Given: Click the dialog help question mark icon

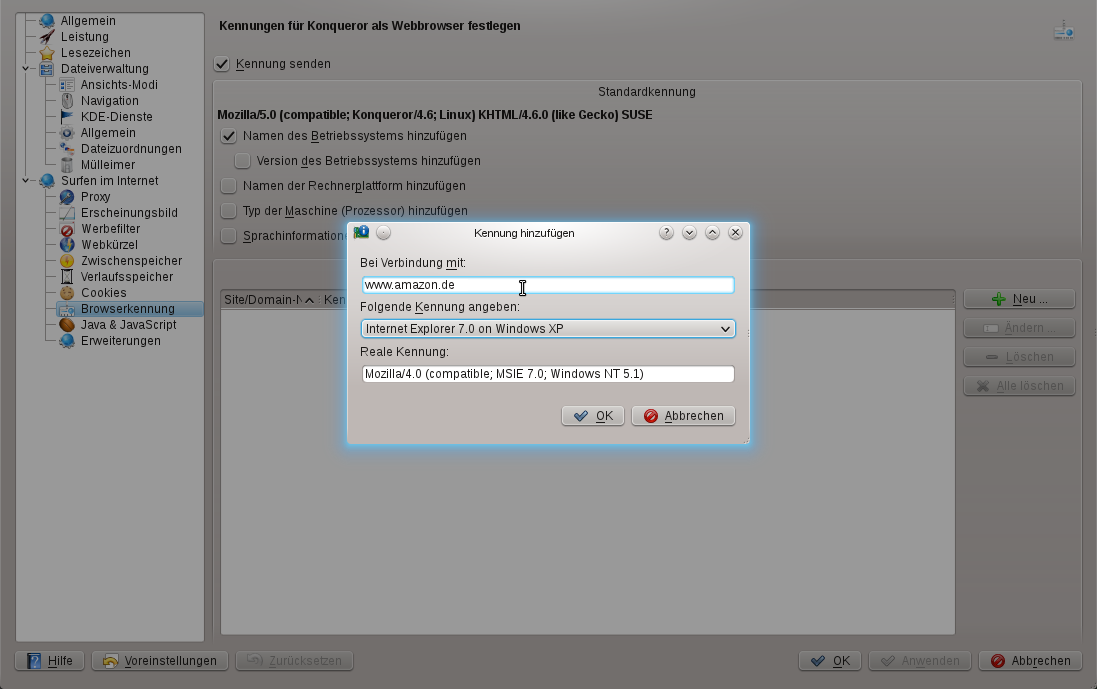Looking at the screenshot, I should click(x=667, y=232).
